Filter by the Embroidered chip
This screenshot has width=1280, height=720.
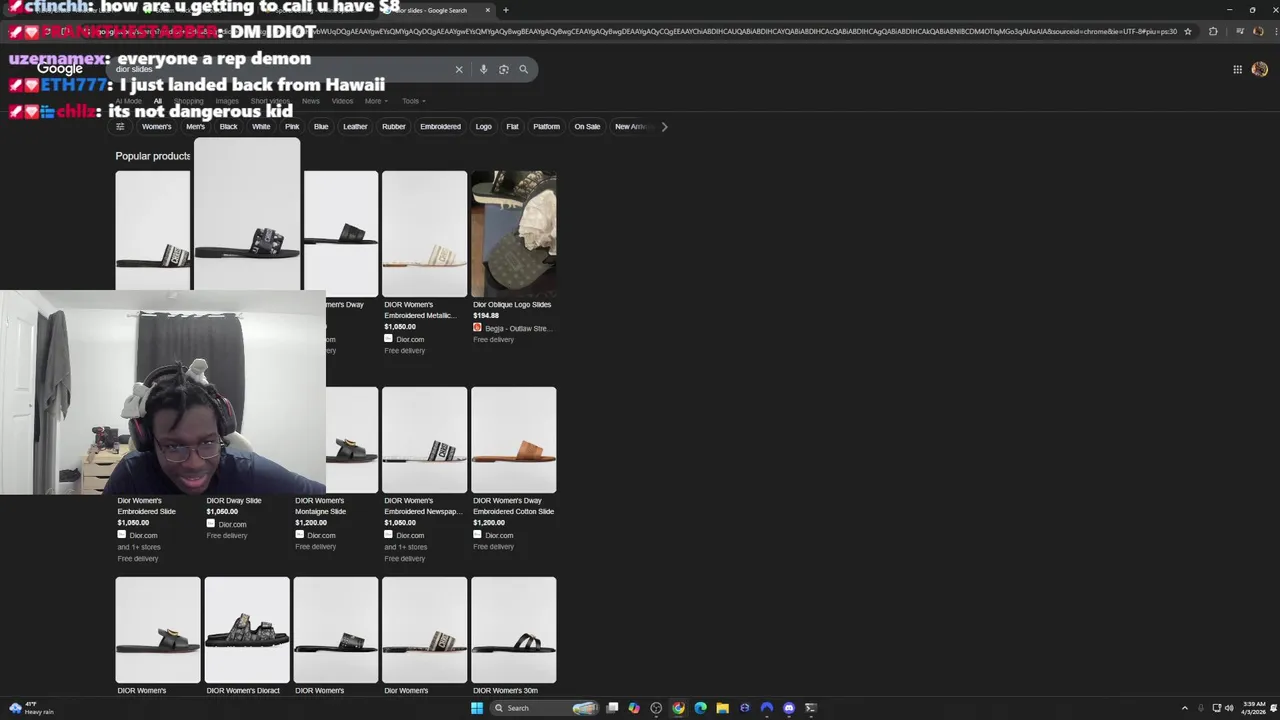pyautogui.click(x=440, y=127)
